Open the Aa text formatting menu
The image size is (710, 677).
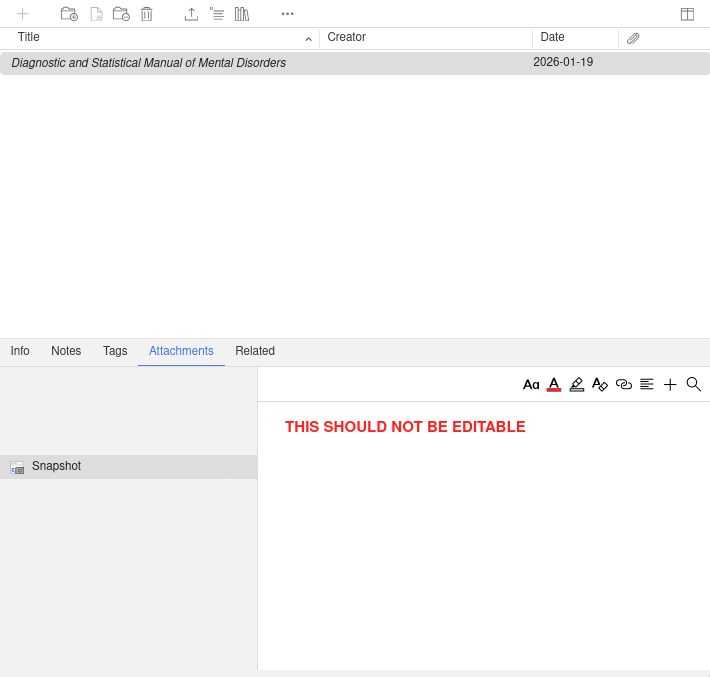[x=531, y=384]
